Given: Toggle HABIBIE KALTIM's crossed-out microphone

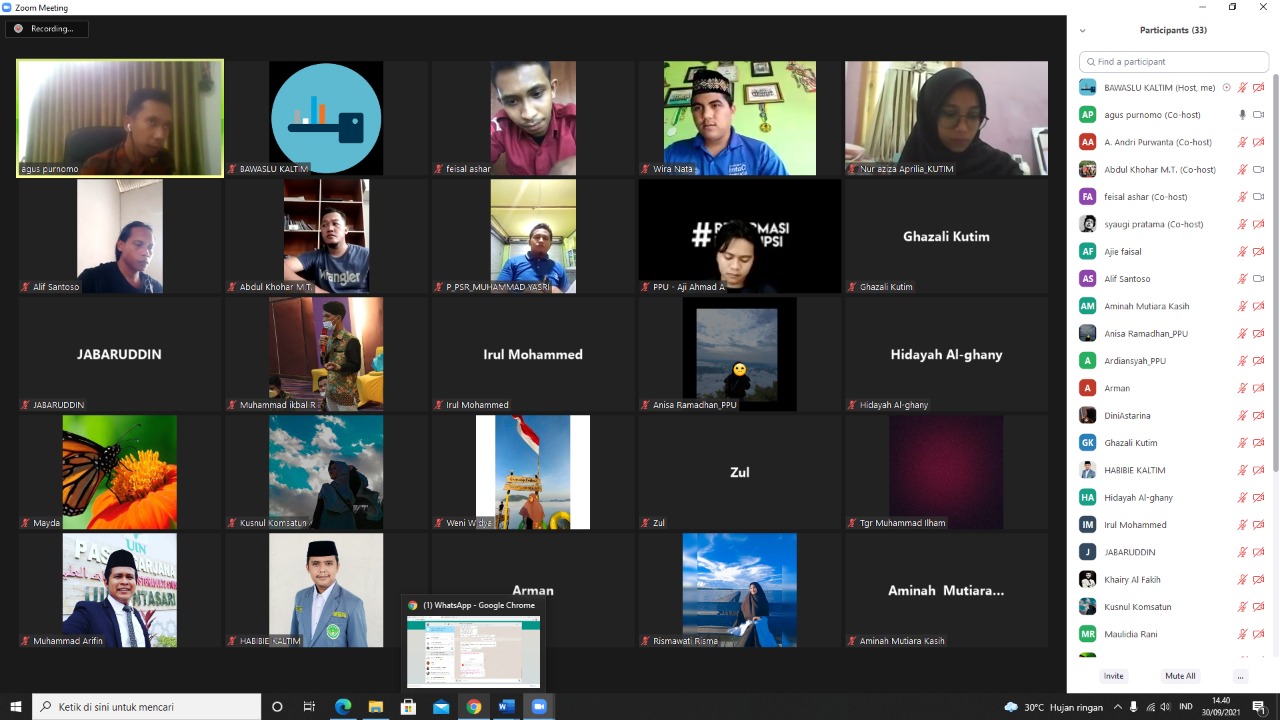Looking at the screenshot, I should [1243, 470].
